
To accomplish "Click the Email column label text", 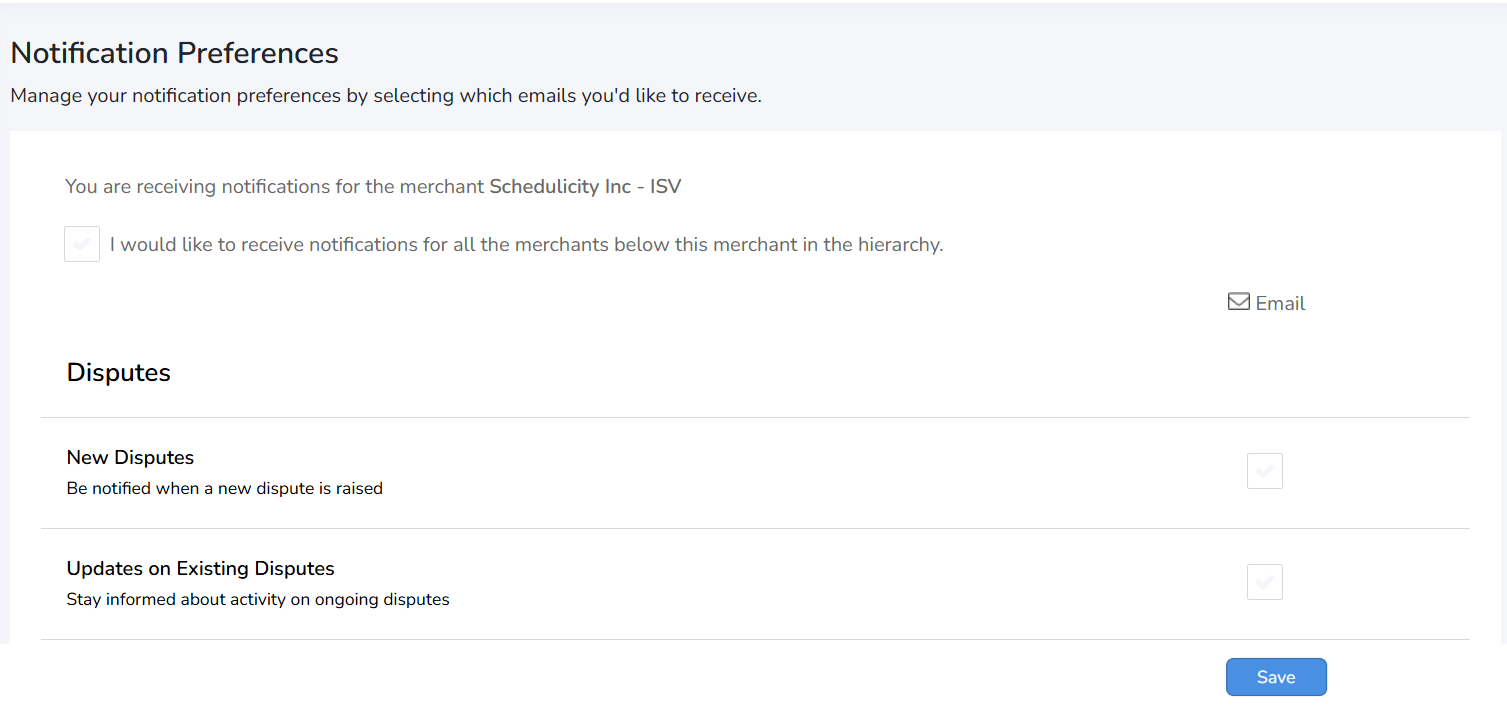I will coord(1280,304).
